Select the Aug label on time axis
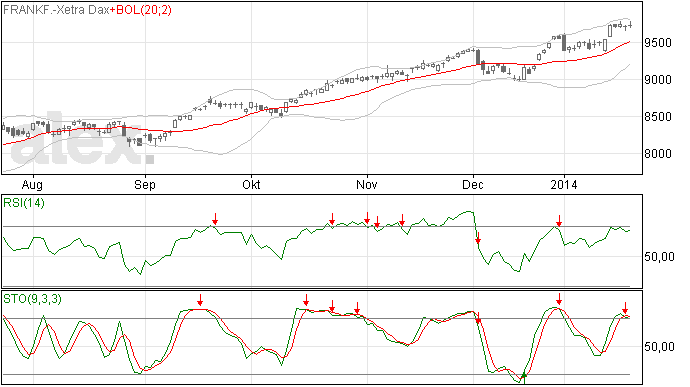Screen dimensions: 690x387 tap(32, 184)
